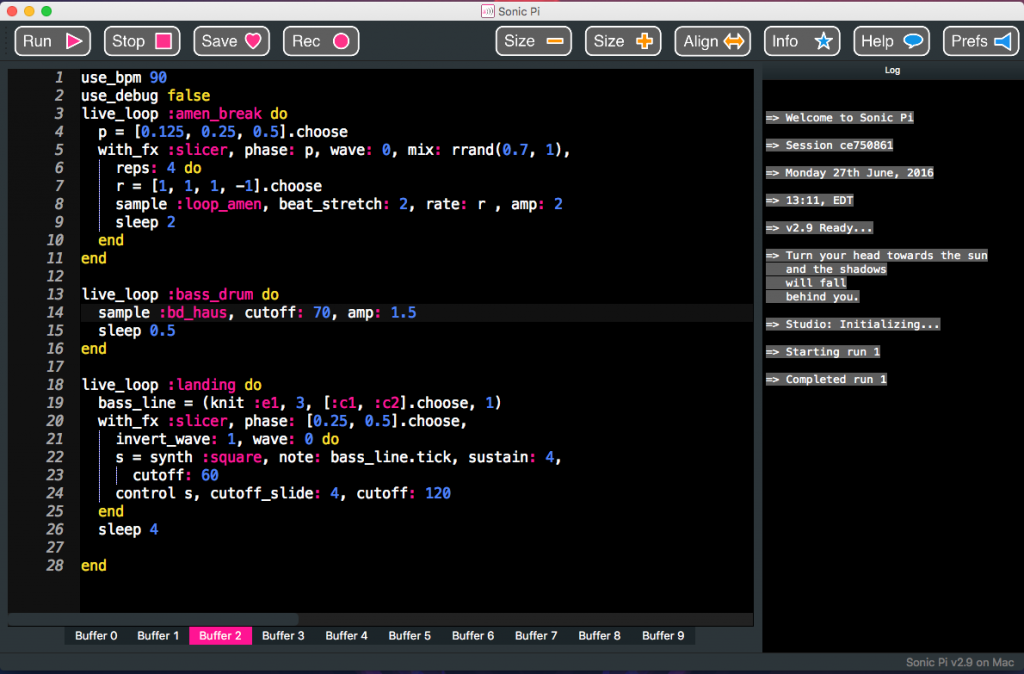Open the Help documentation panel
The height and width of the screenshot is (674, 1024).
click(x=891, y=41)
